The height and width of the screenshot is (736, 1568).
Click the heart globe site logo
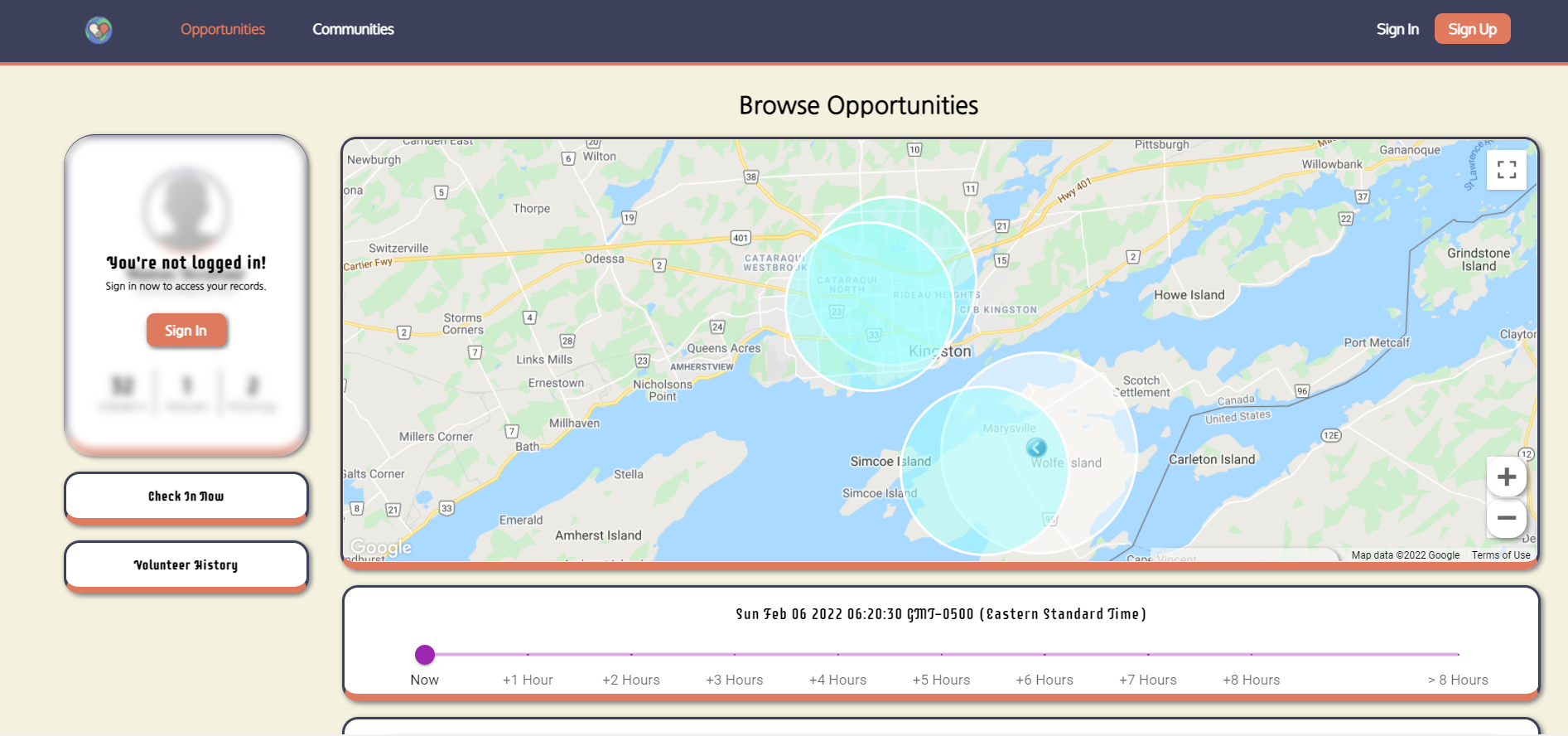click(99, 30)
